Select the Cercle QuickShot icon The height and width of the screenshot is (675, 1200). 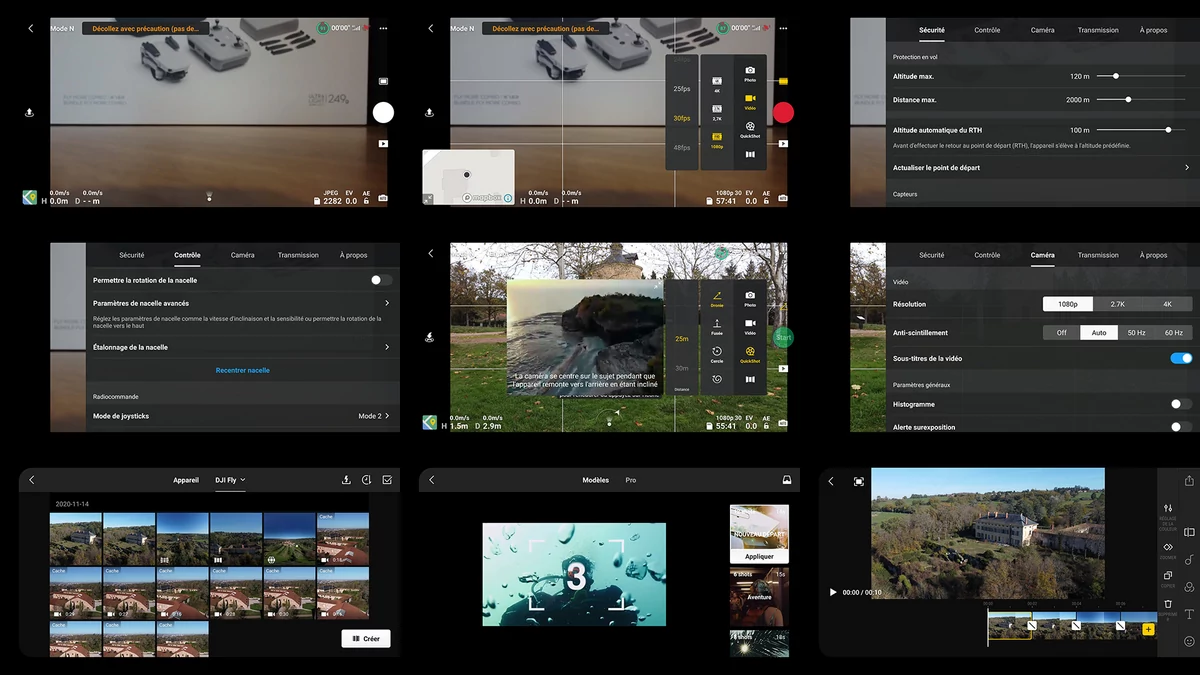(x=717, y=354)
